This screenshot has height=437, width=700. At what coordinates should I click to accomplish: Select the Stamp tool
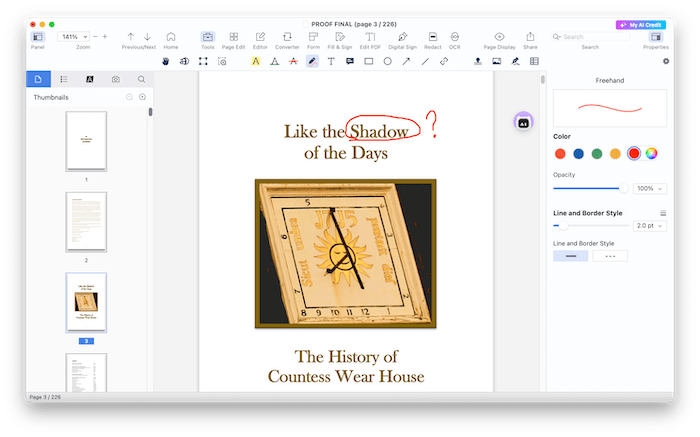point(478,61)
